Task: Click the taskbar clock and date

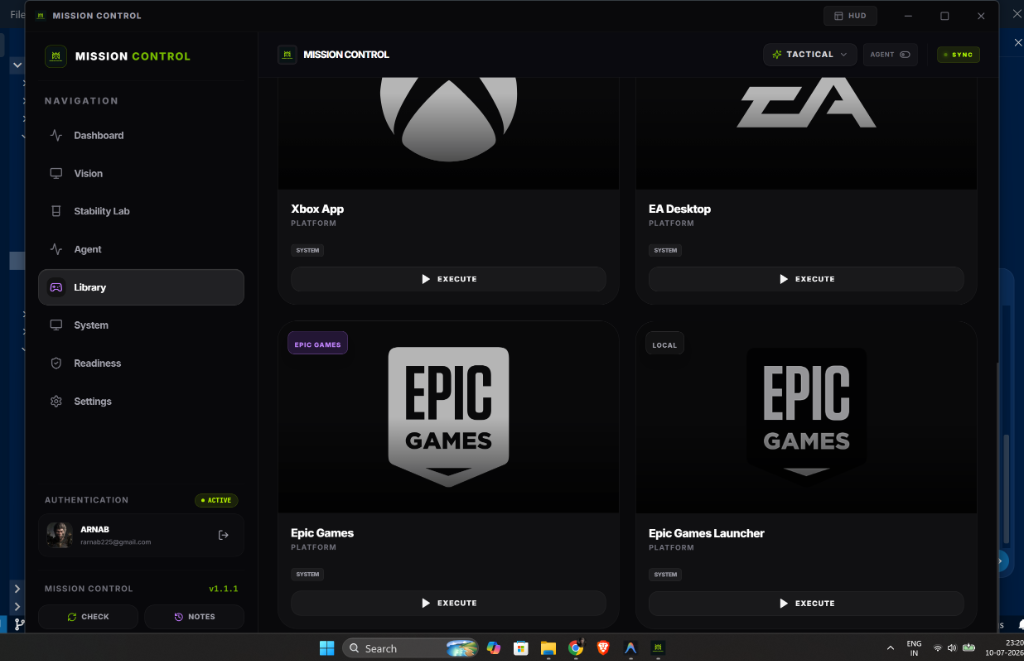Action: pyautogui.click(x=1004, y=648)
